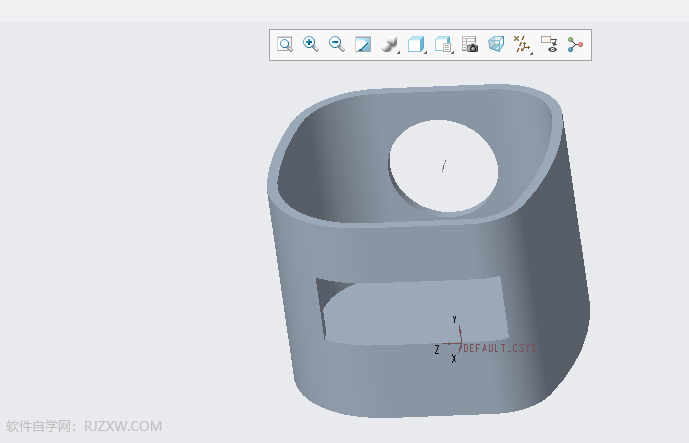Open the Datum Display Filters icon
The height and width of the screenshot is (443, 689).
(x=522, y=45)
